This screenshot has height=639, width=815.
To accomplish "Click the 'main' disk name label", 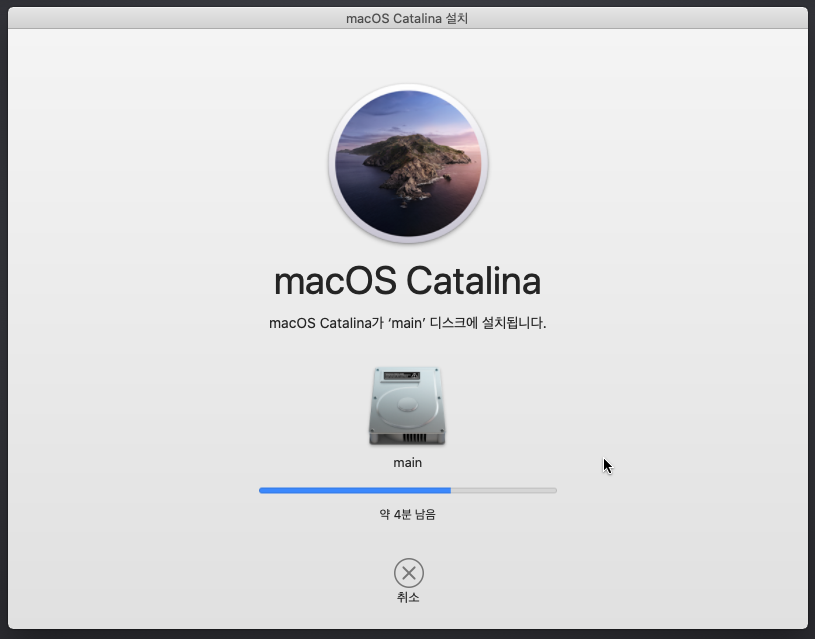I will point(408,463).
